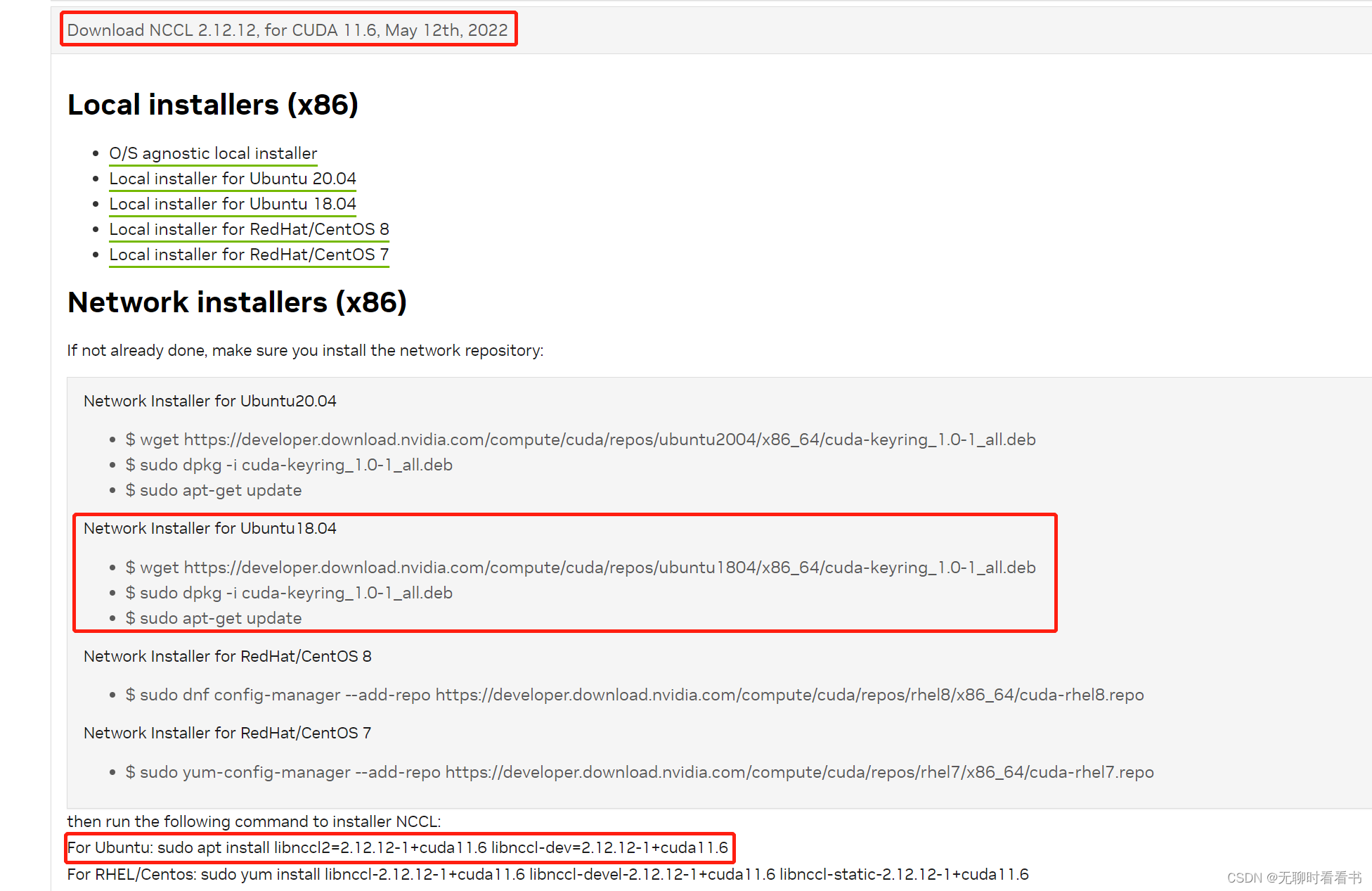Click the RHEL/Centos yum install line
The height and width of the screenshot is (891, 1372).
pyautogui.click(x=548, y=874)
